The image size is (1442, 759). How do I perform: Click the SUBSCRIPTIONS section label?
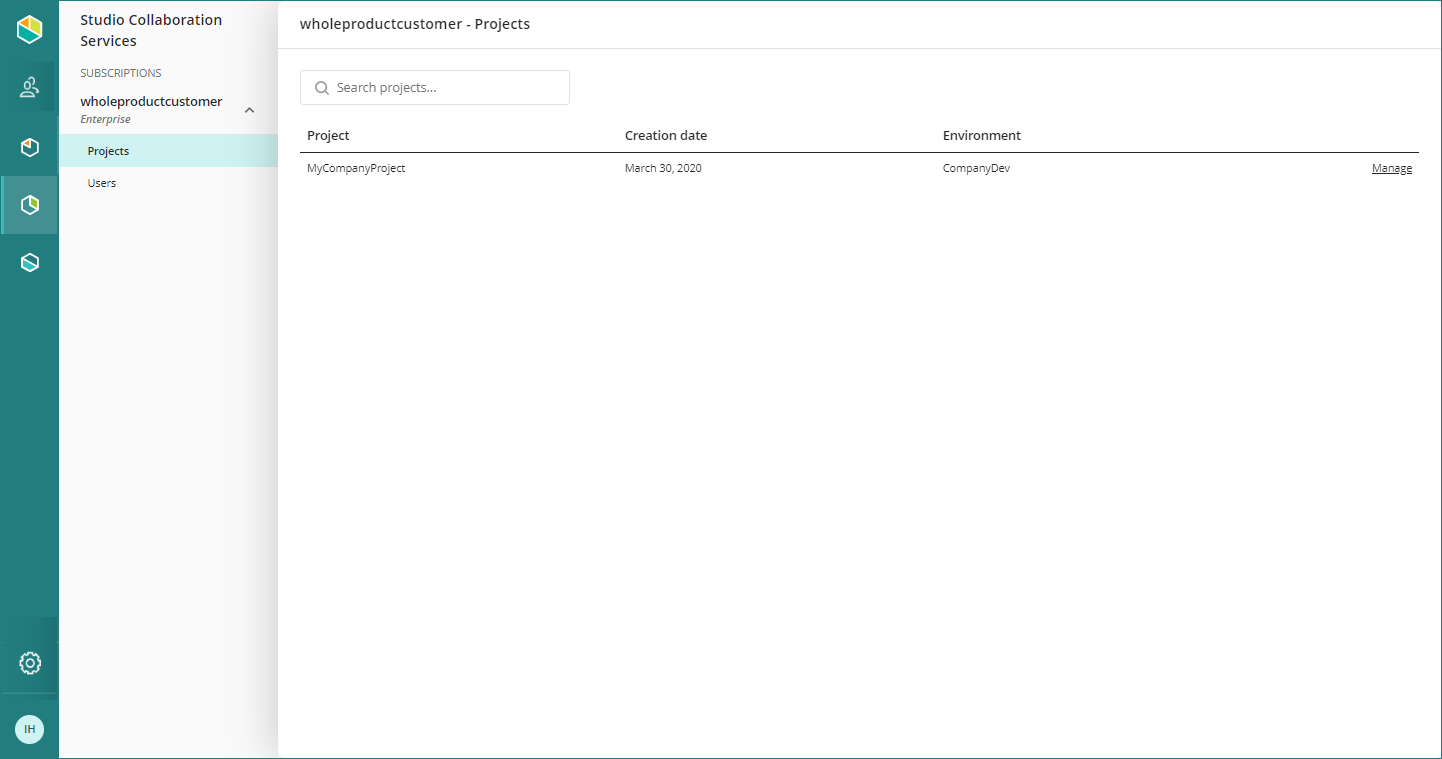pos(121,73)
